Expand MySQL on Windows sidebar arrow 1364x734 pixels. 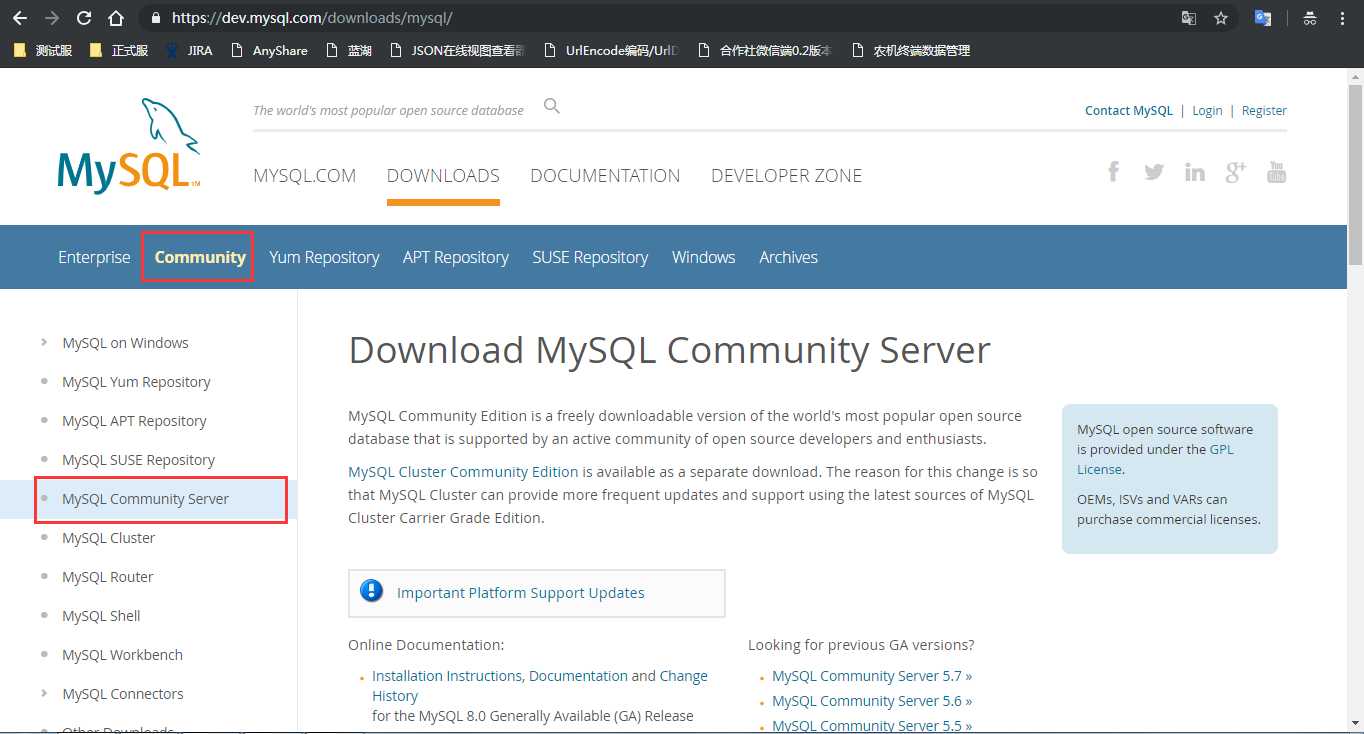44,342
